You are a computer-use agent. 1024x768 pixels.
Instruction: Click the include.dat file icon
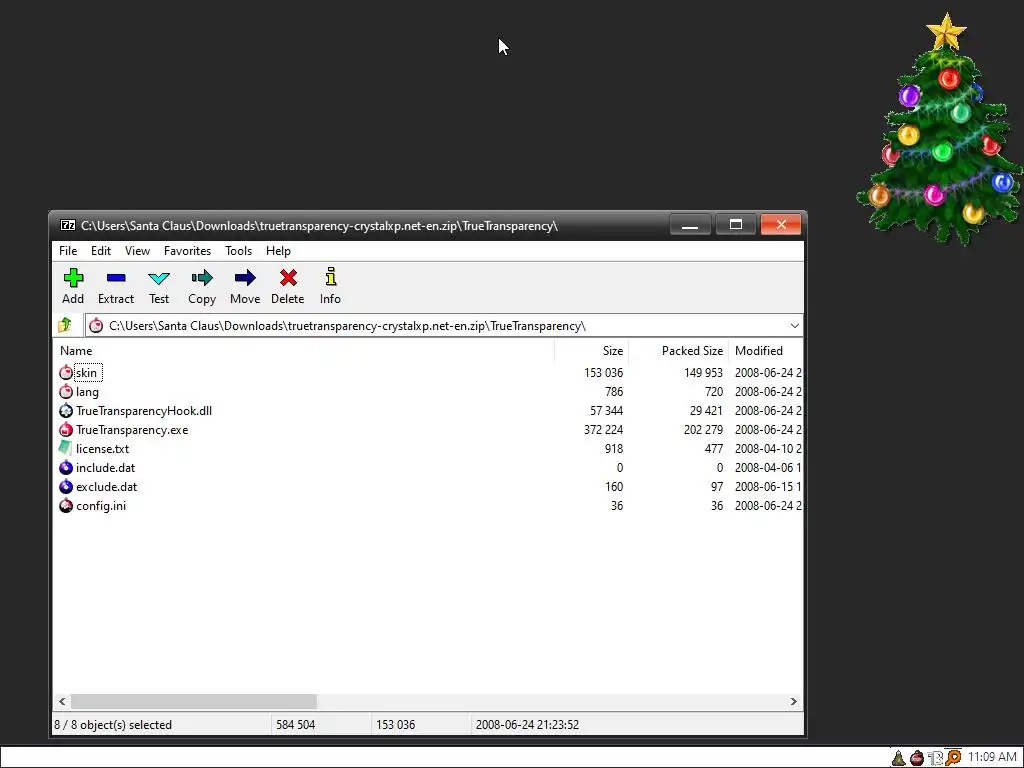pos(66,468)
